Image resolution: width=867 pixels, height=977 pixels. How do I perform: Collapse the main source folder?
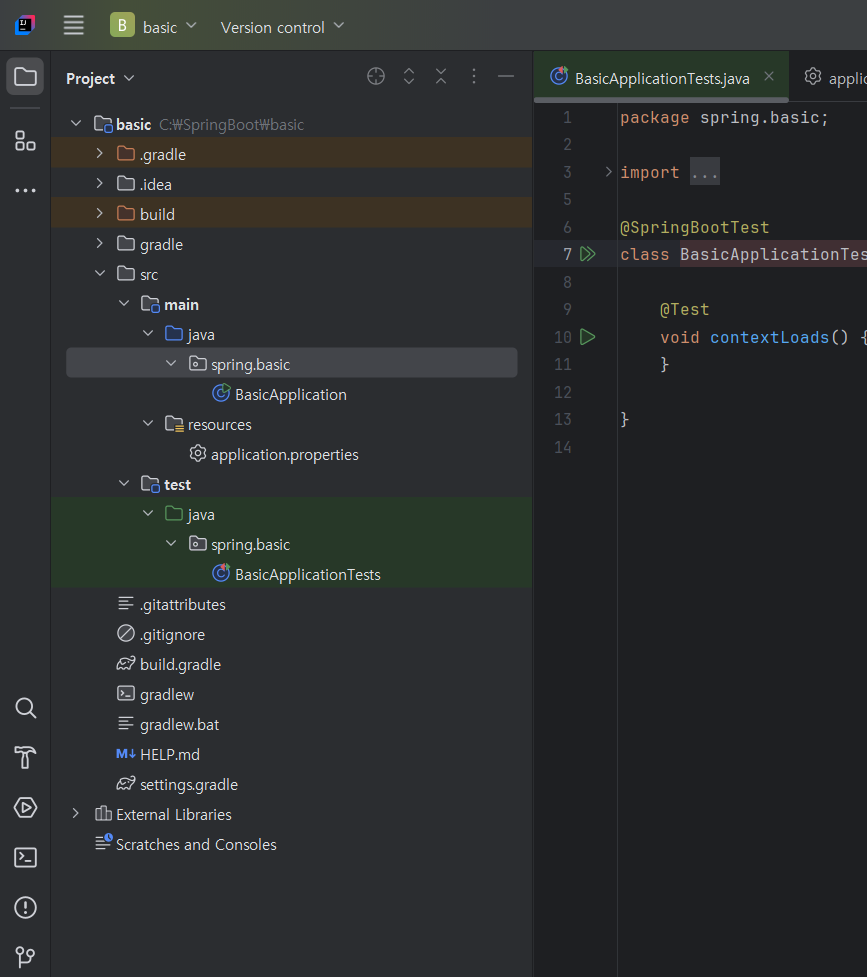tap(124, 303)
